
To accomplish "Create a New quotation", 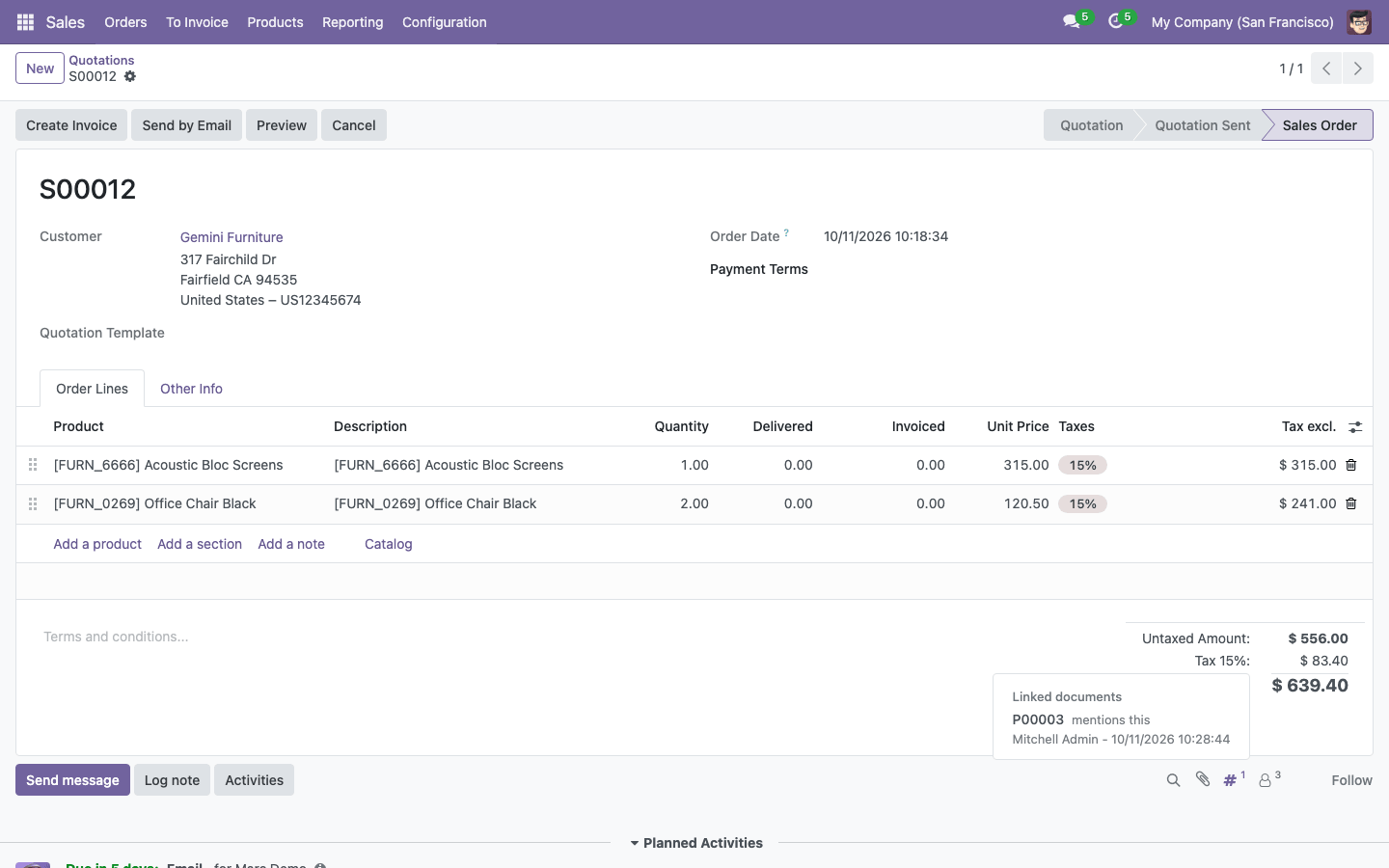I will click(40, 68).
